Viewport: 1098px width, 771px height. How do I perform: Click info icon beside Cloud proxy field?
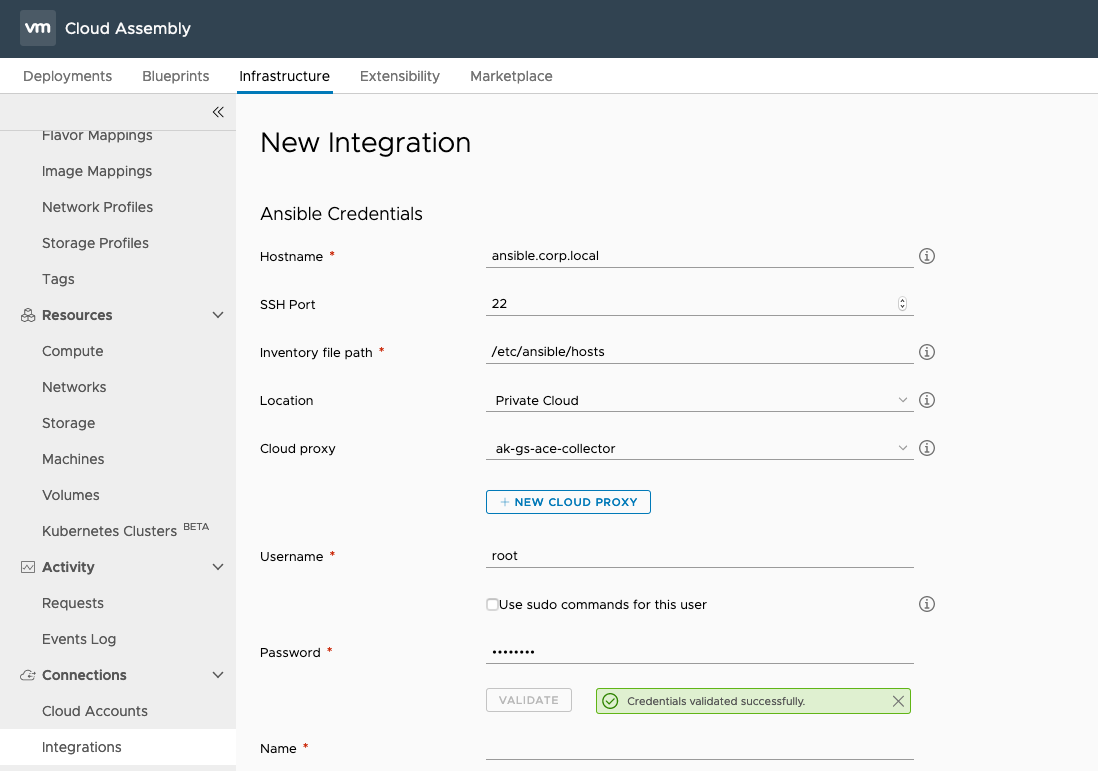(x=927, y=448)
